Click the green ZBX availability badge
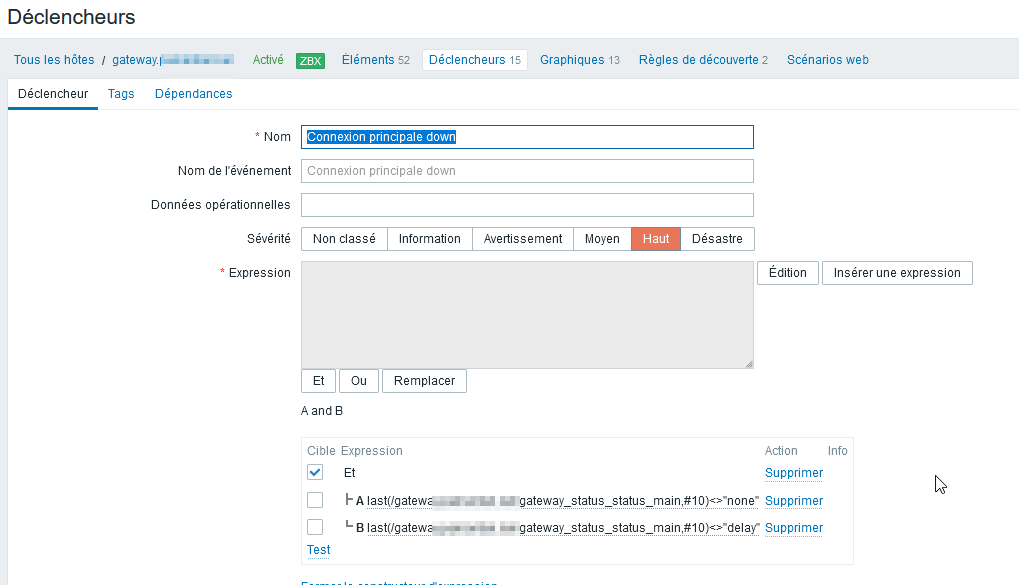This screenshot has height=585, width=1019. coord(310,61)
